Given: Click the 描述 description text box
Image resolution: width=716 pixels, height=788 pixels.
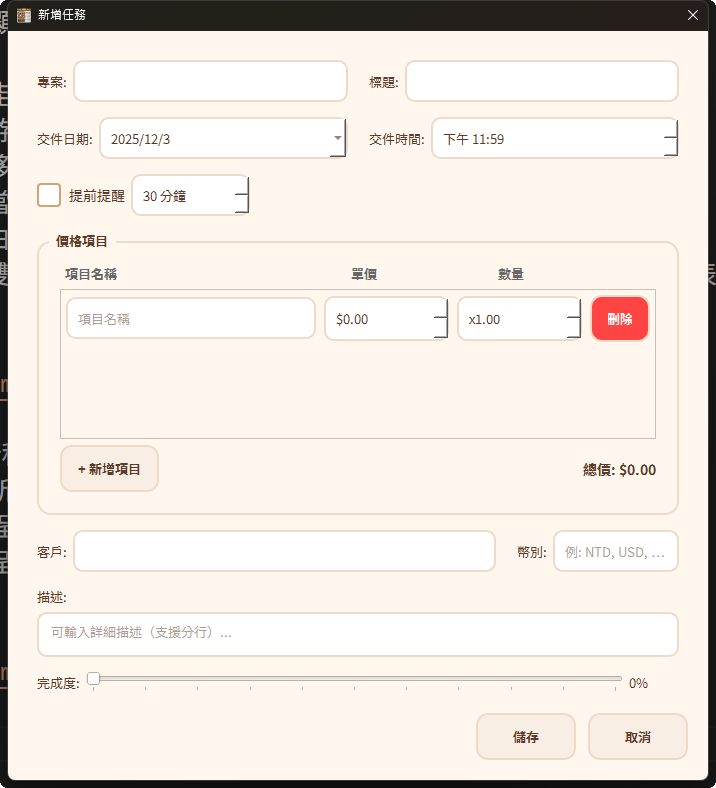Looking at the screenshot, I should coord(358,634).
